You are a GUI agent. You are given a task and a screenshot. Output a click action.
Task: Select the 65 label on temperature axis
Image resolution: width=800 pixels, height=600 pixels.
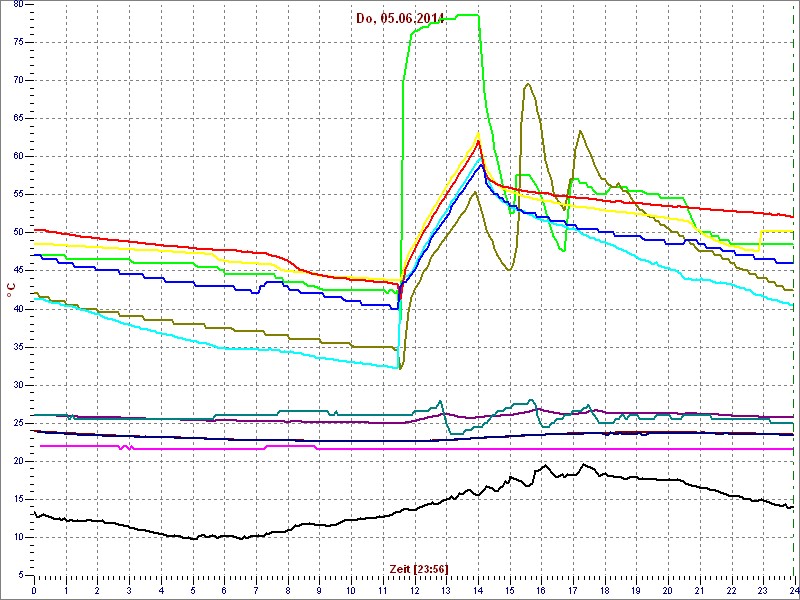coord(18,119)
